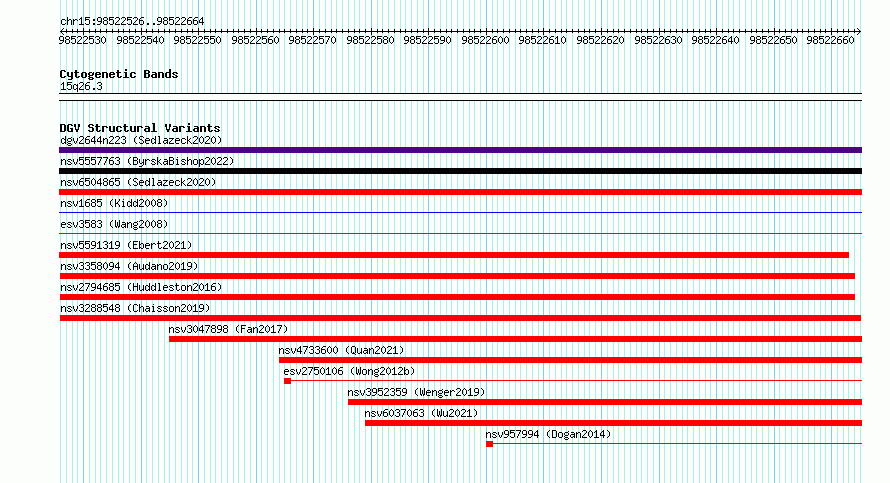Click the DGV Structural Variants track title
The image size is (890, 483).
140,128
